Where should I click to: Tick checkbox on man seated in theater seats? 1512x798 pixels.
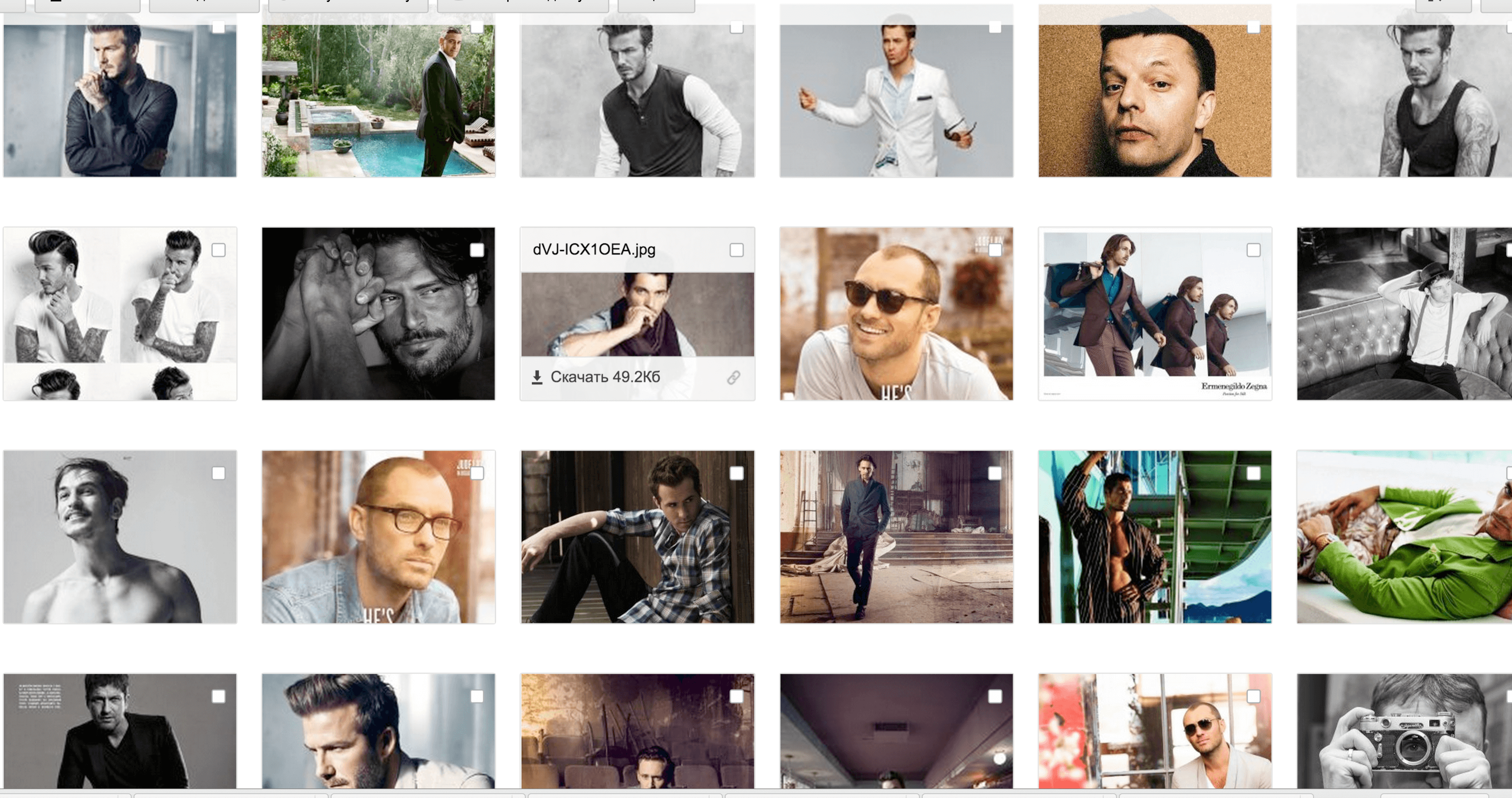click(x=737, y=697)
